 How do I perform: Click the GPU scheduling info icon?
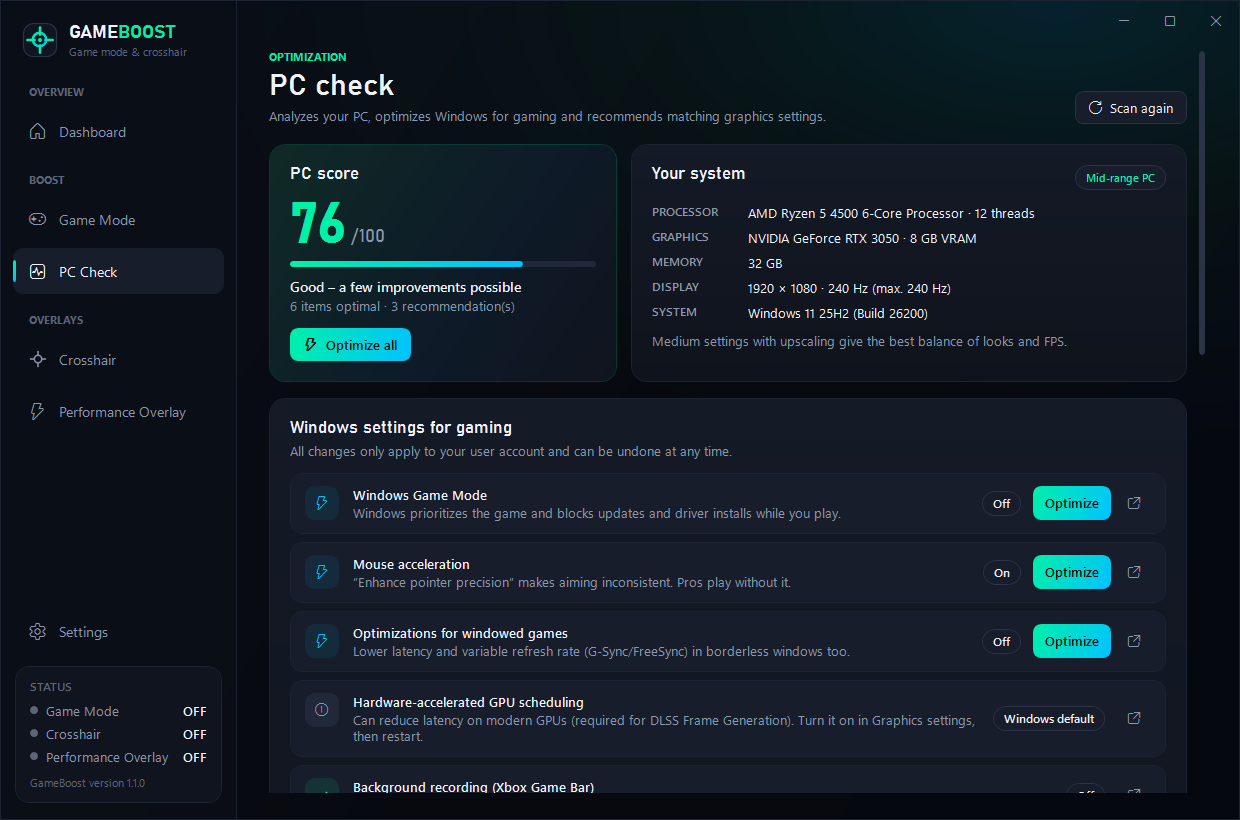pyautogui.click(x=322, y=710)
